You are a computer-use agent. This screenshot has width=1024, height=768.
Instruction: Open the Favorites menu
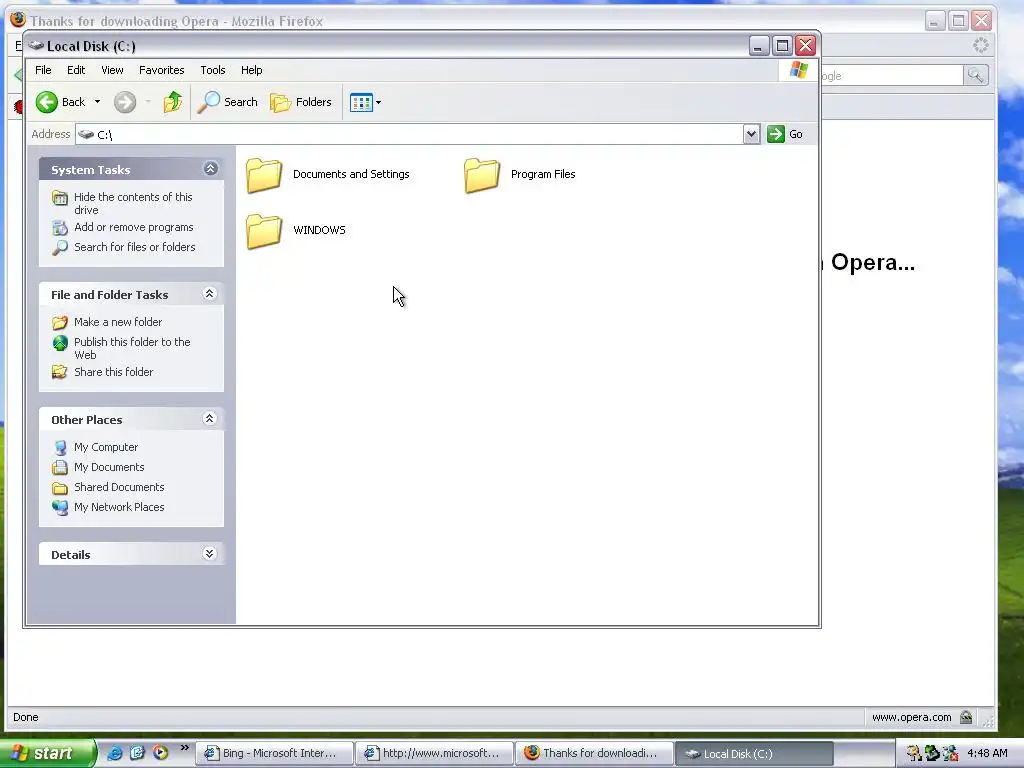pos(161,70)
